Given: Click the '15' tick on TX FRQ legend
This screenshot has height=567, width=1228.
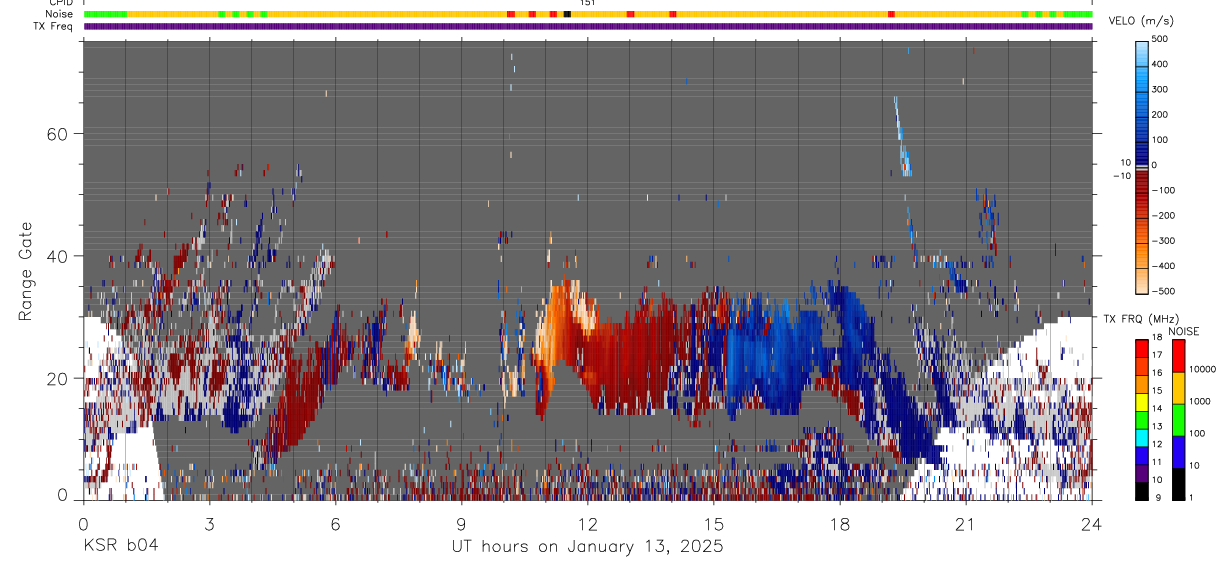Looking at the screenshot, I should (x=1158, y=392).
